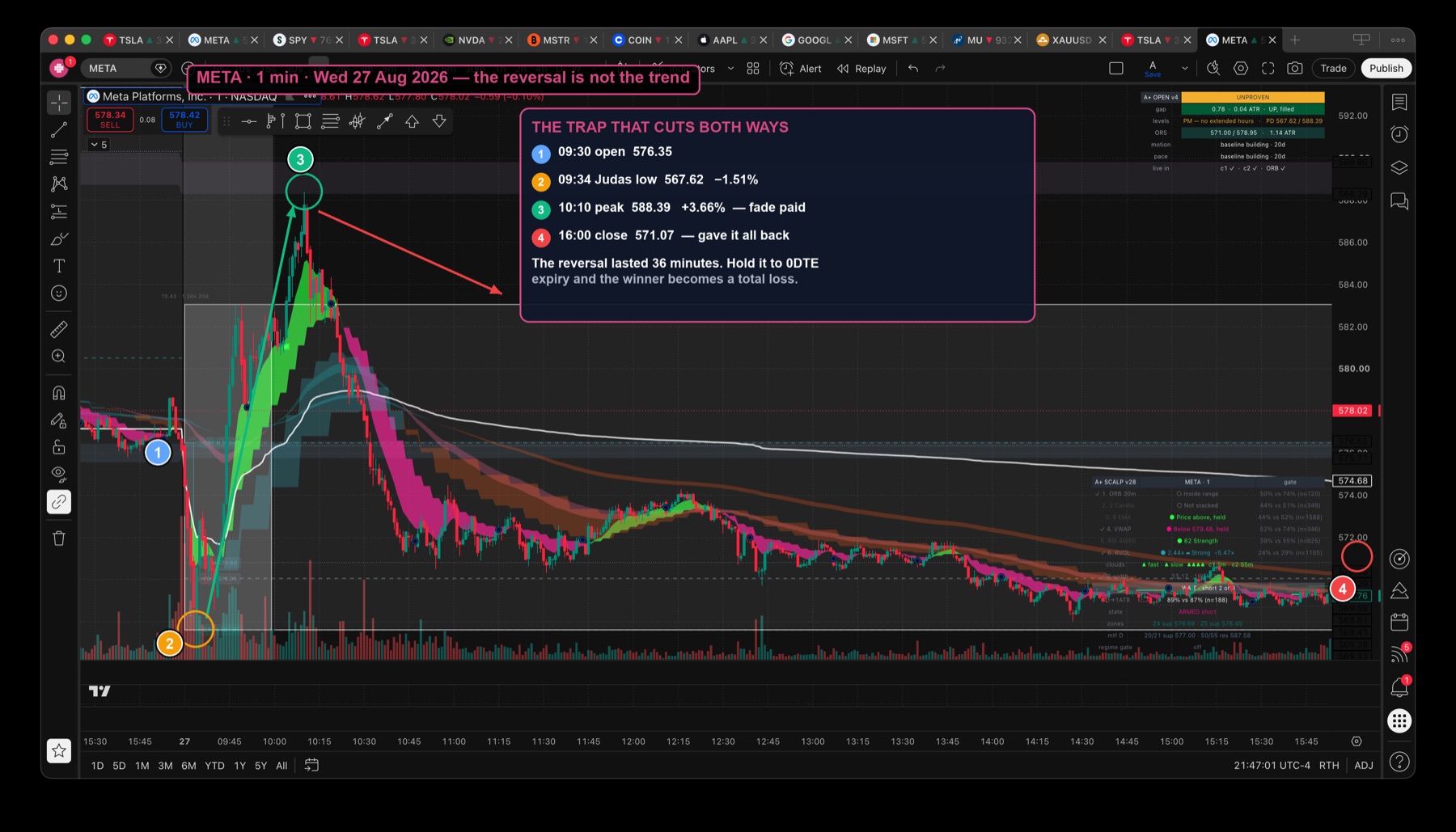Toggle the drawing sync link icon
Viewport: 1456px width, 832px height.
59,502
